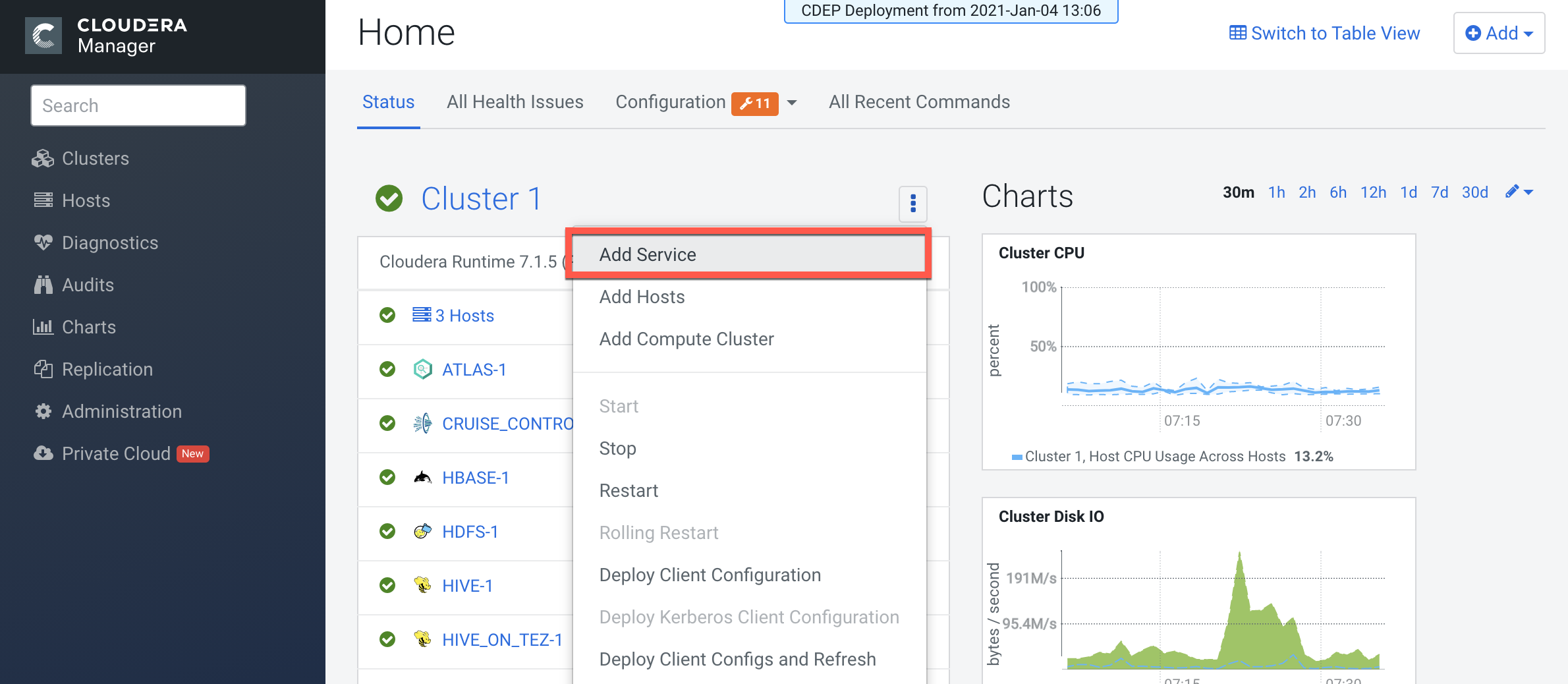
Task: Open the Cluster CPU chart title
Action: coord(1042,253)
